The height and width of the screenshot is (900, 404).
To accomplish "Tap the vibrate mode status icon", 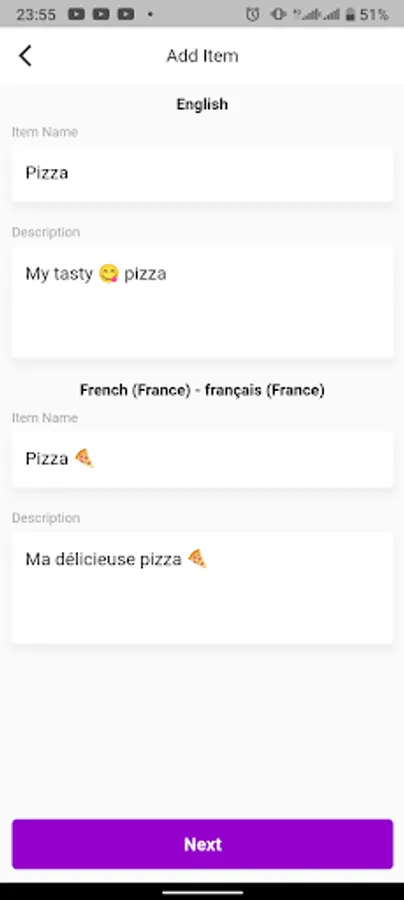I will point(278,14).
